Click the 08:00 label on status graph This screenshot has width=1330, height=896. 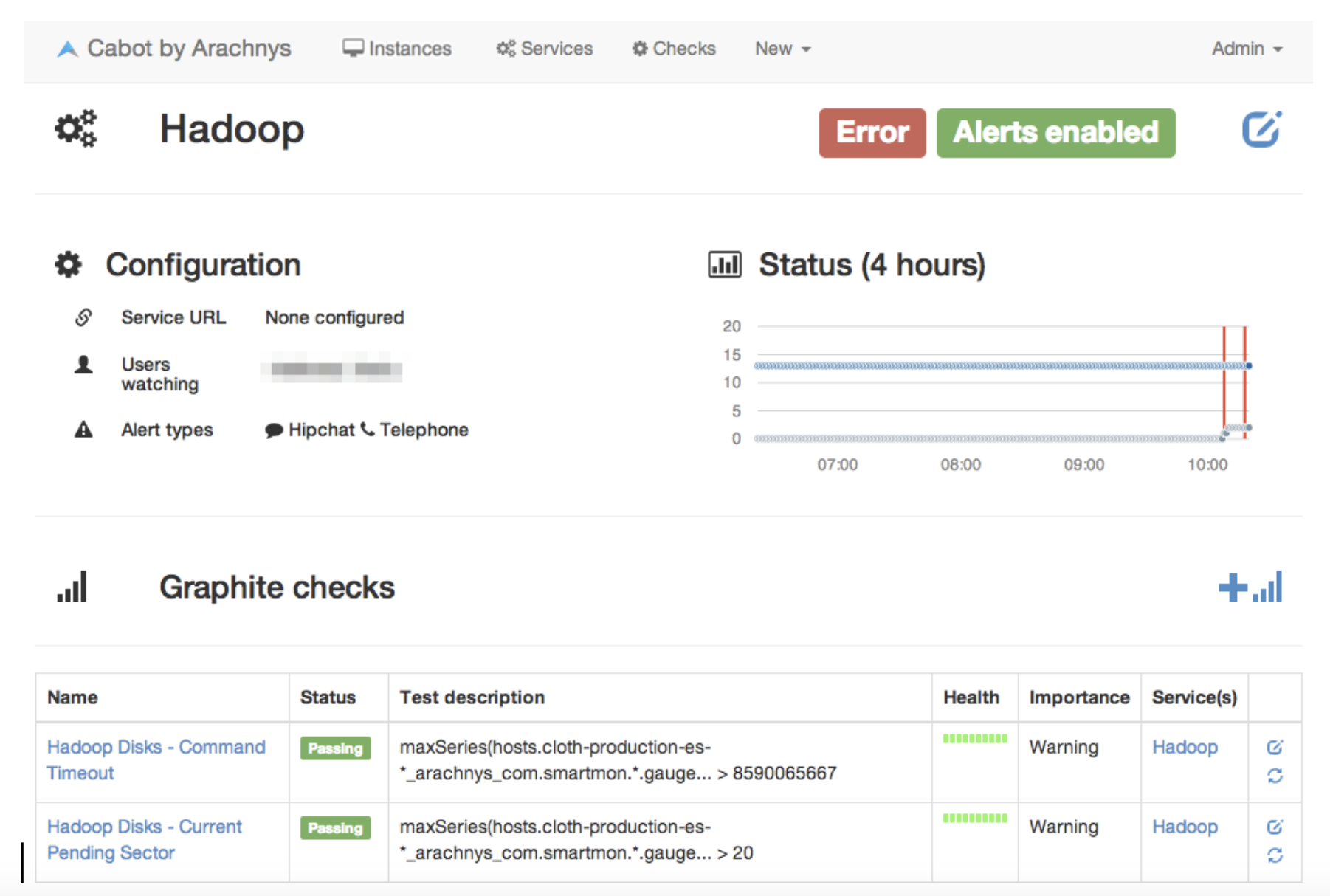[x=960, y=465]
